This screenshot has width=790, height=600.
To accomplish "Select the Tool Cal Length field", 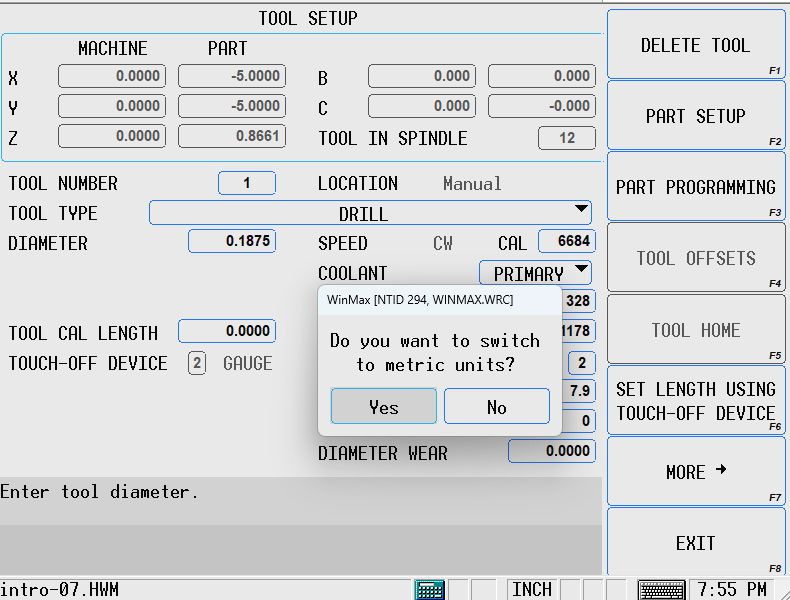I will tap(225, 331).
